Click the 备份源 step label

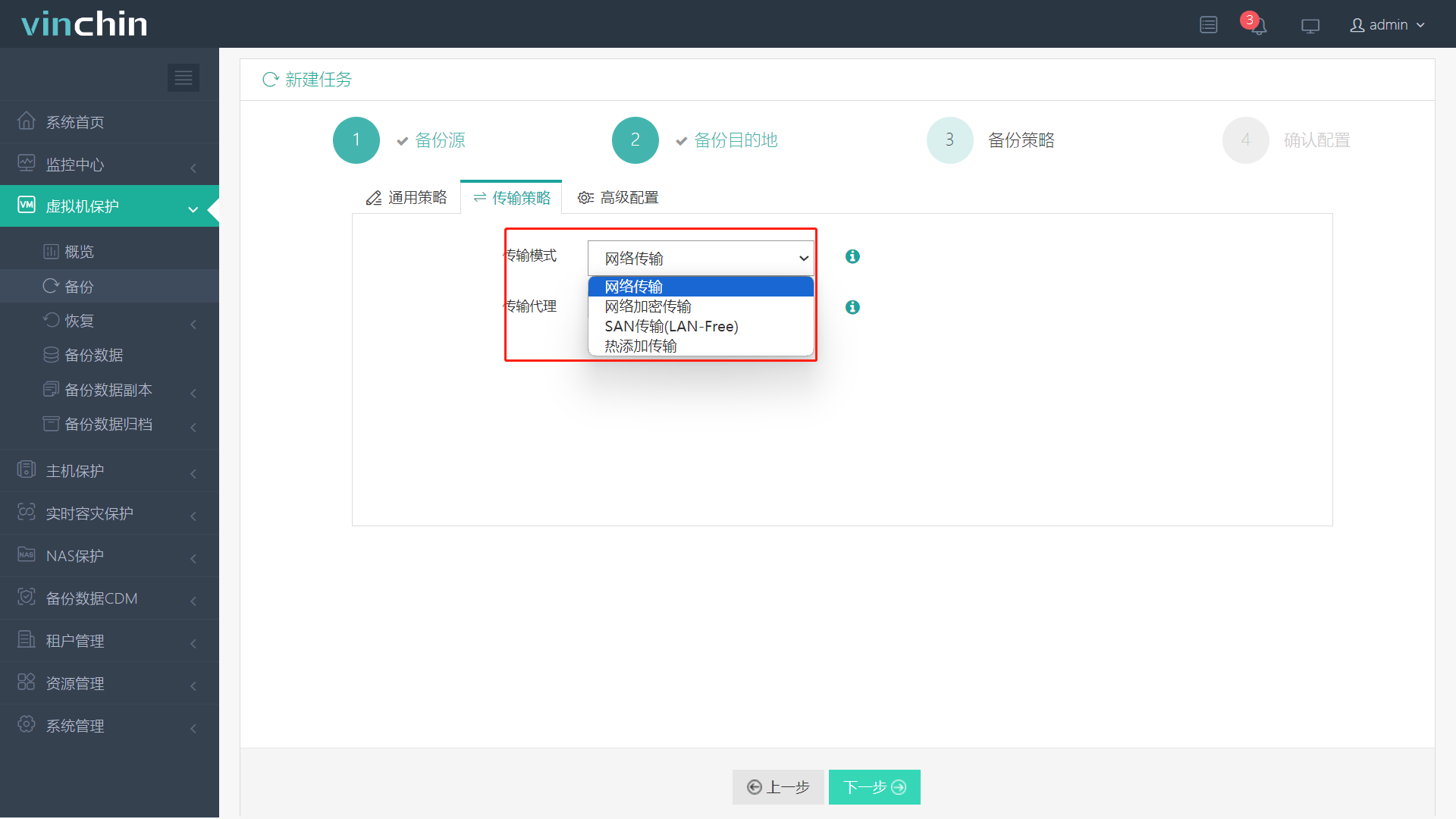(x=440, y=140)
